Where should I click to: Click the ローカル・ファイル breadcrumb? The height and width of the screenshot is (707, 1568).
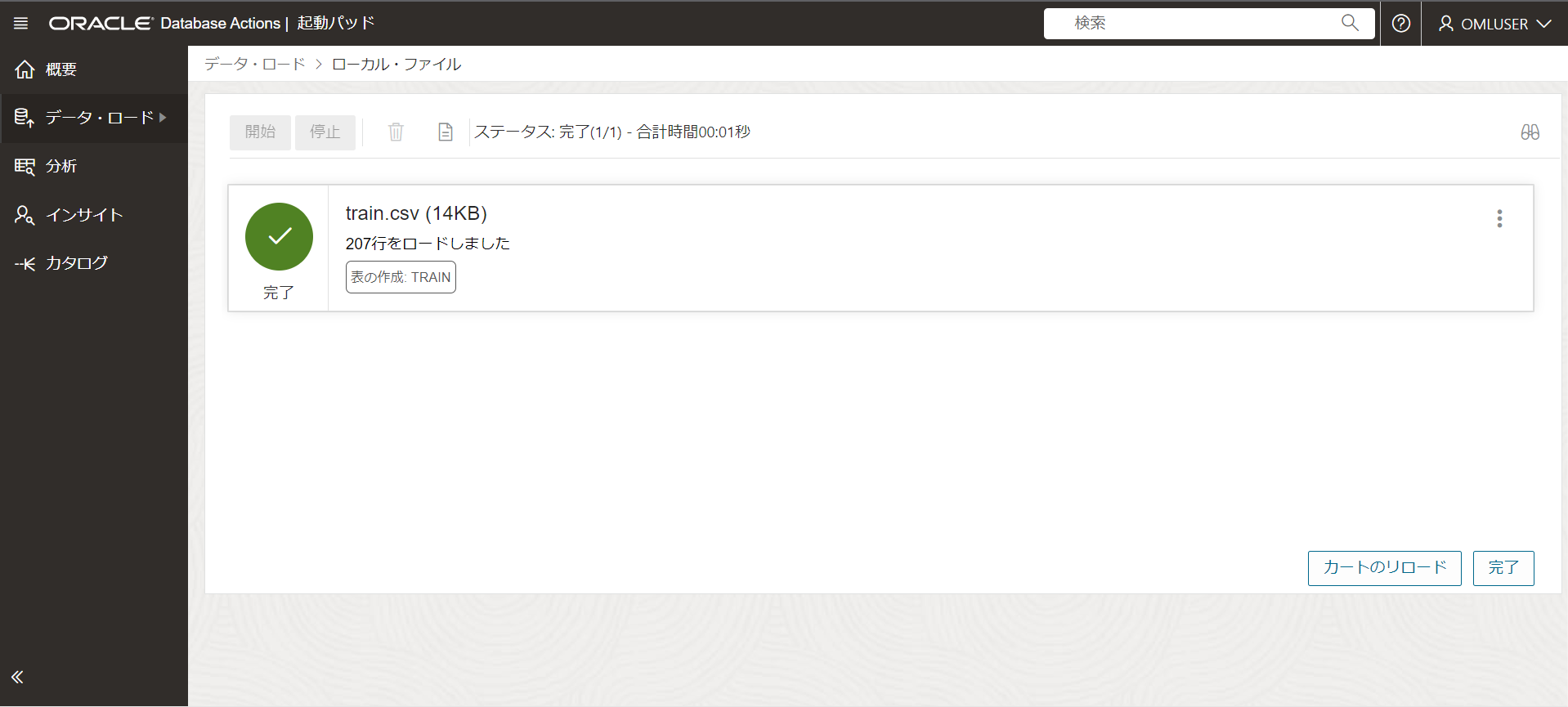point(396,64)
